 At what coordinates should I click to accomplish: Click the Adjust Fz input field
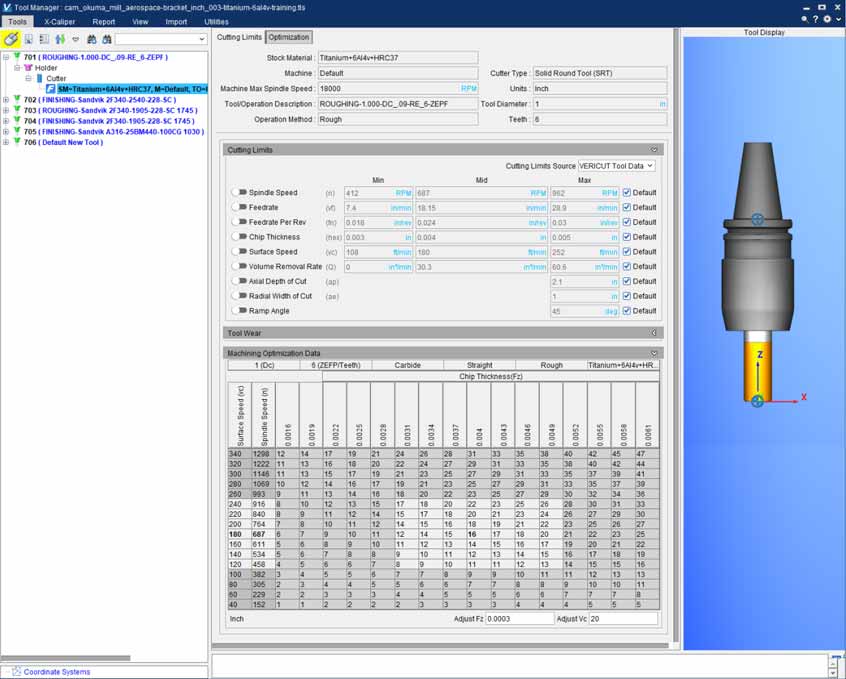[x=519, y=619]
